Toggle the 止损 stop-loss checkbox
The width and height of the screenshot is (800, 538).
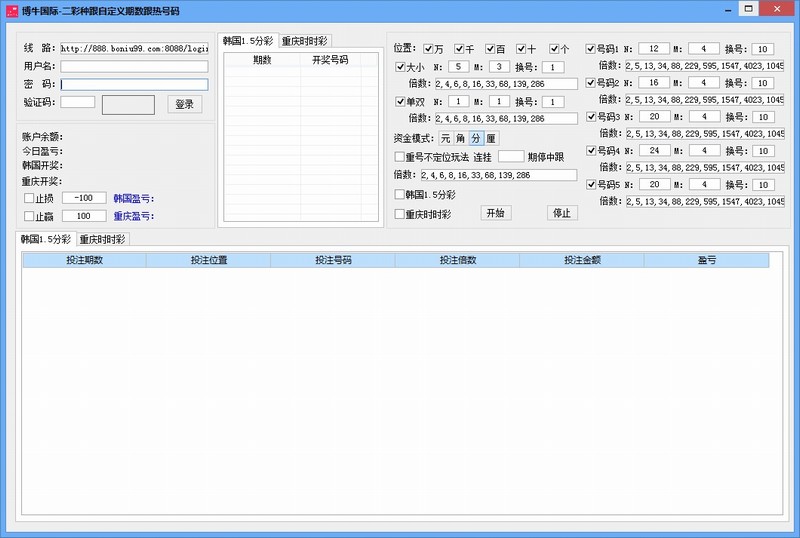coord(29,198)
